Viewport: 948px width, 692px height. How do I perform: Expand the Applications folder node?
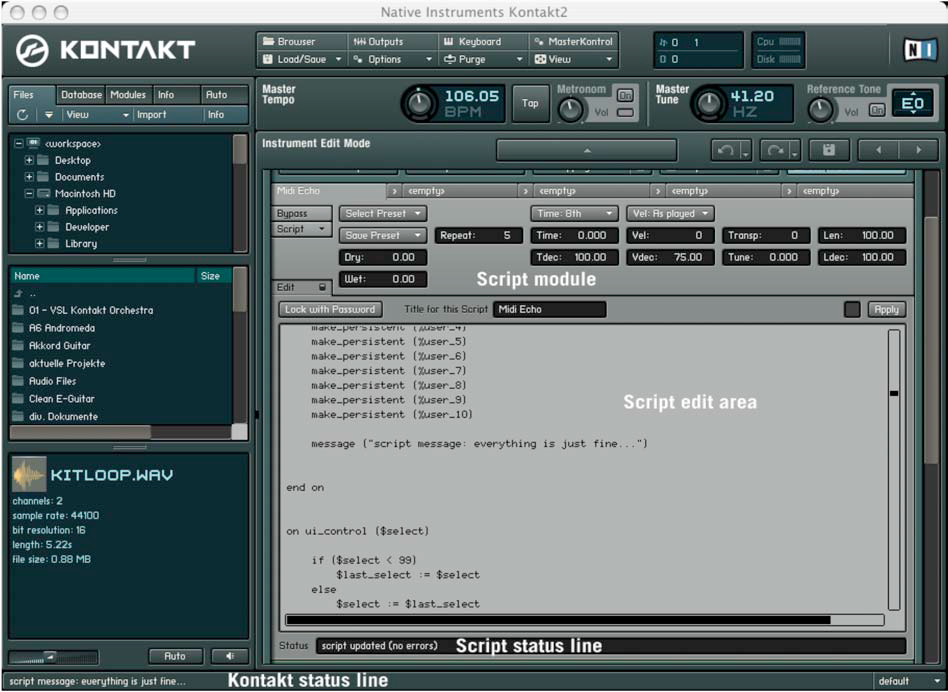click(39, 210)
